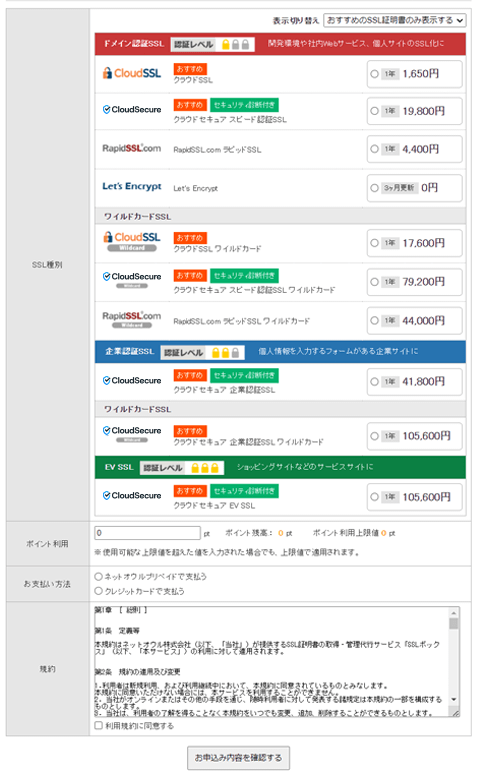Pay with ネットオウルプリペイド radio option
480x778 pixels.
(98, 577)
